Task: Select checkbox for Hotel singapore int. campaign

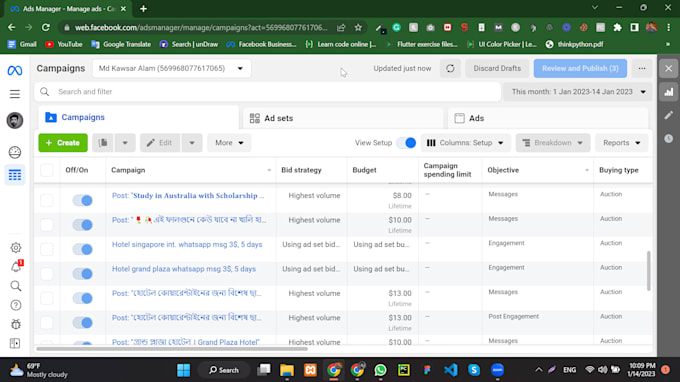Action: [47, 249]
